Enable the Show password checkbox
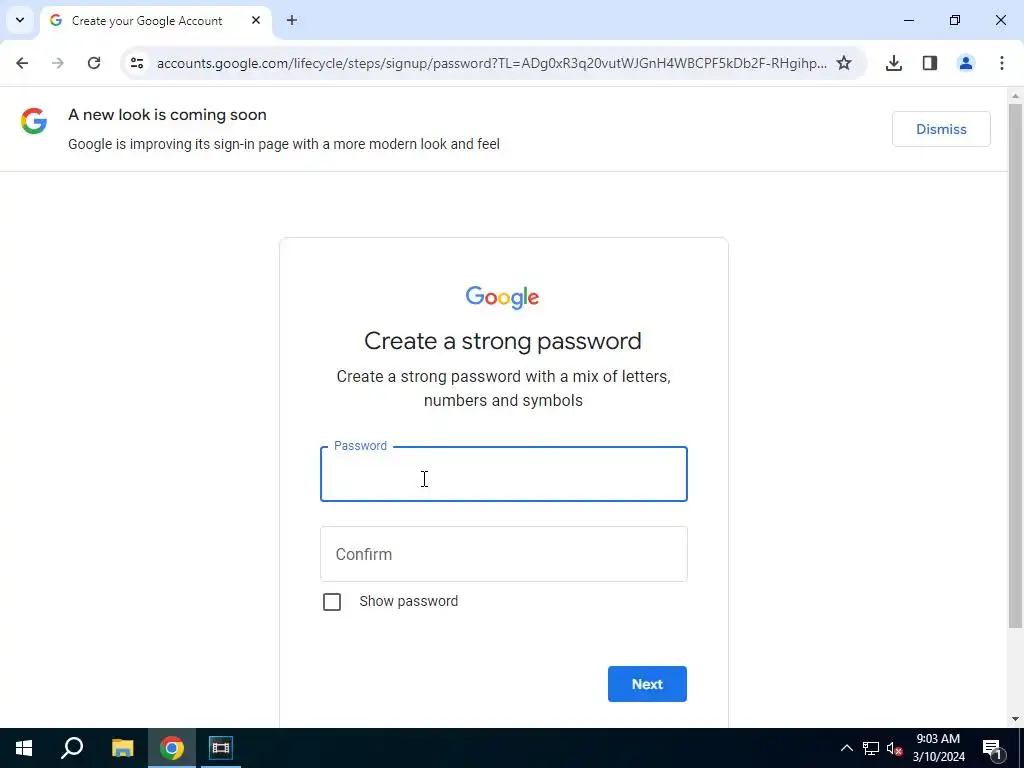The width and height of the screenshot is (1024, 768). coord(332,601)
